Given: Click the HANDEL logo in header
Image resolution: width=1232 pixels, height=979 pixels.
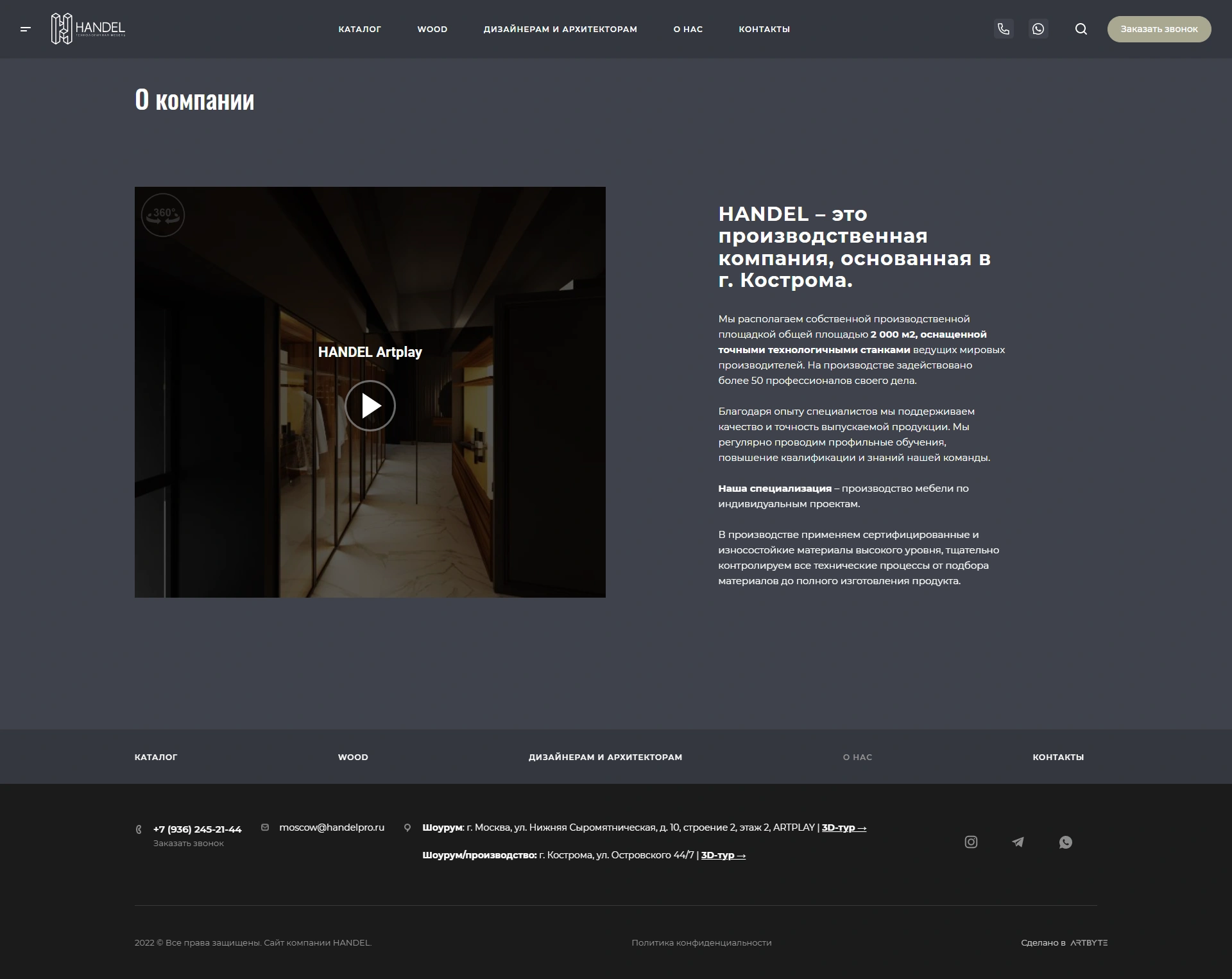Looking at the screenshot, I should (88, 29).
